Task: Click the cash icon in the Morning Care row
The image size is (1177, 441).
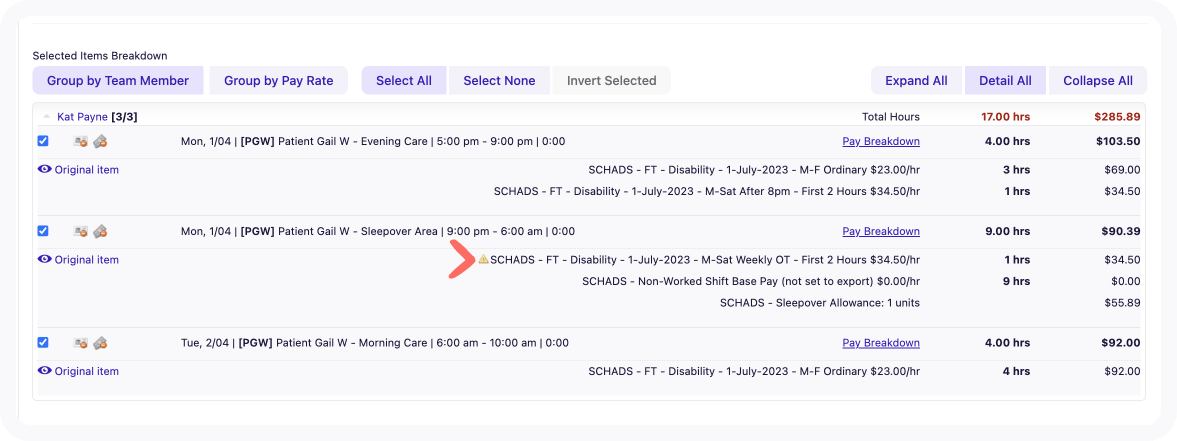Action: pos(100,343)
